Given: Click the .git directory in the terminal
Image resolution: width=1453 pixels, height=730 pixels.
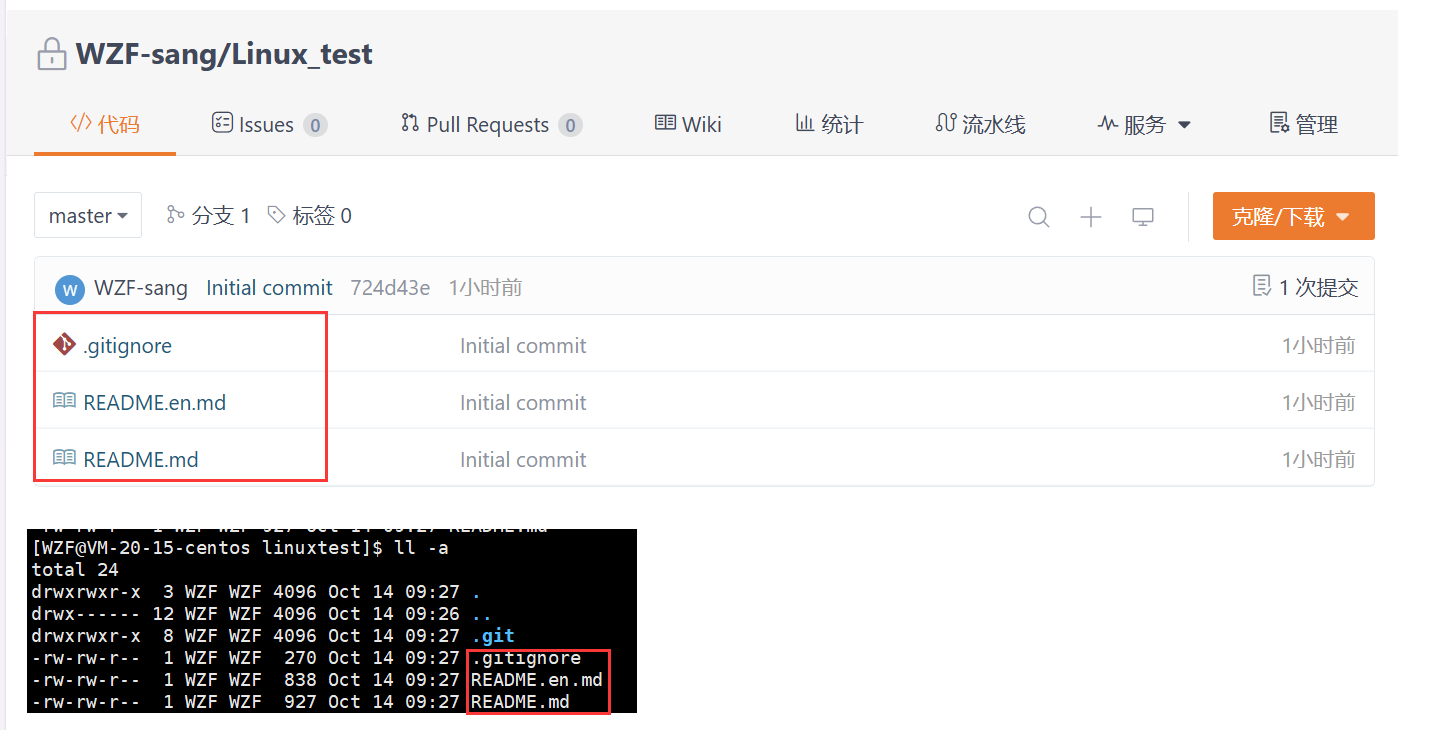Looking at the screenshot, I should tap(492, 636).
